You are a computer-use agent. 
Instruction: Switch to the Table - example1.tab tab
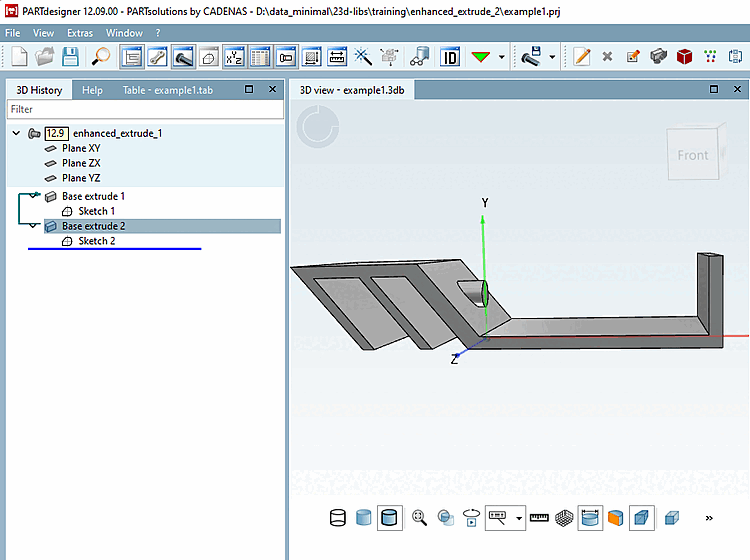click(x=168, y=90)
